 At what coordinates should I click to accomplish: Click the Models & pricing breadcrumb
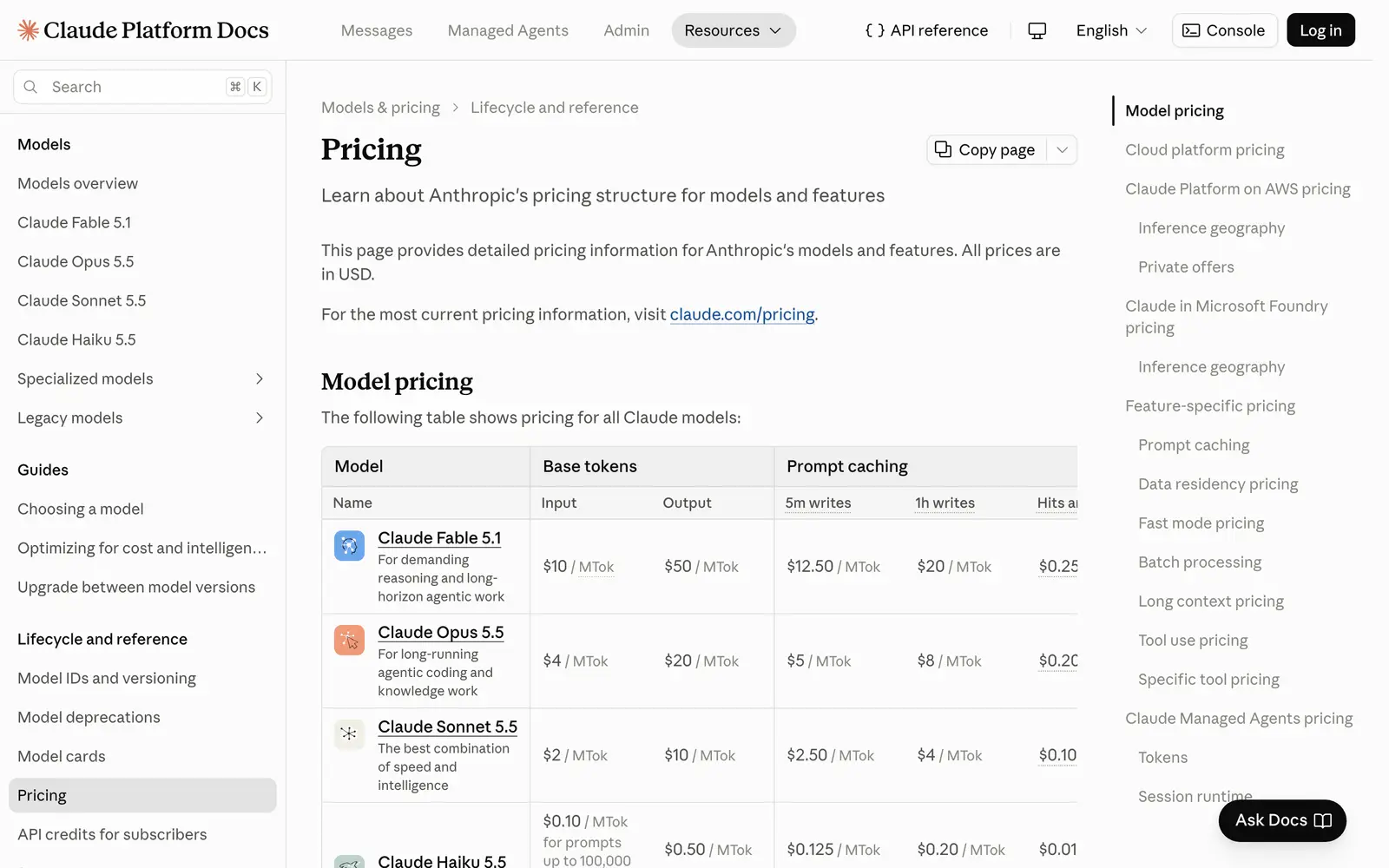(380, 108)
